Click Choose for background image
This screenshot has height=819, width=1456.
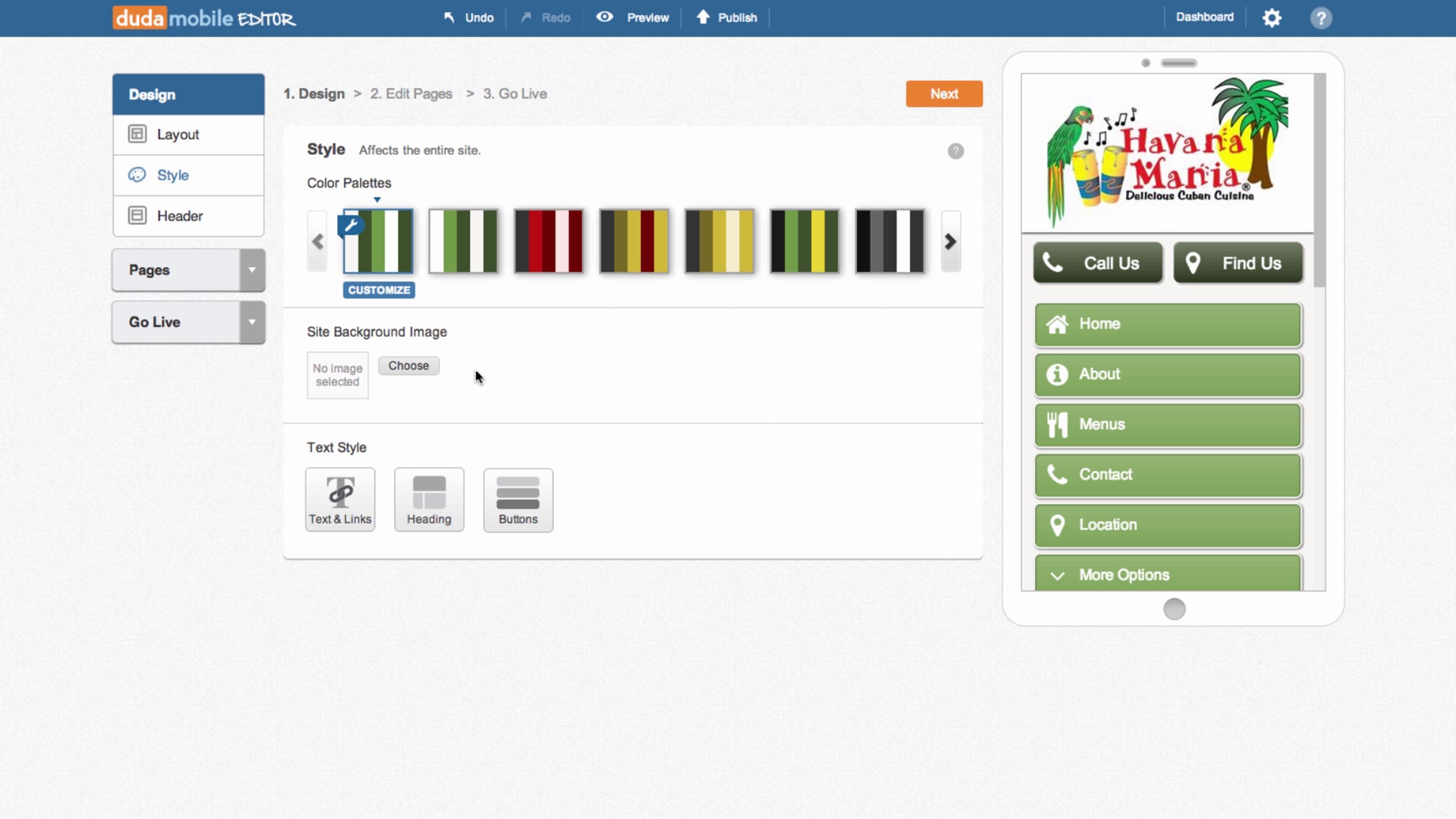coord(408,366)
